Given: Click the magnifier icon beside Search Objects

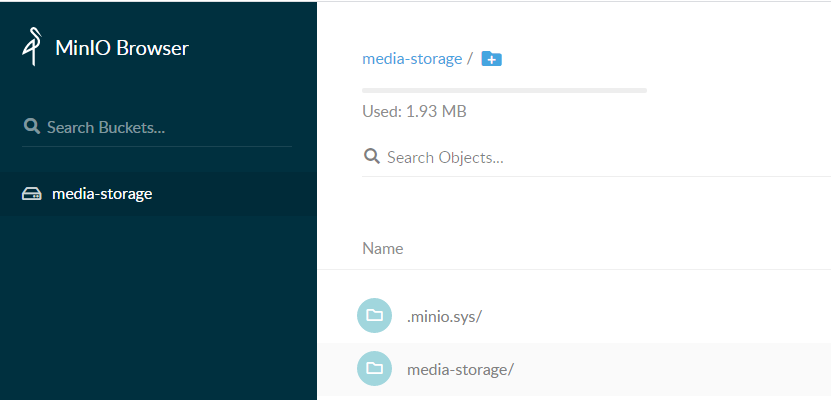Looking at the screenshot, I should [x=372, y=156].
